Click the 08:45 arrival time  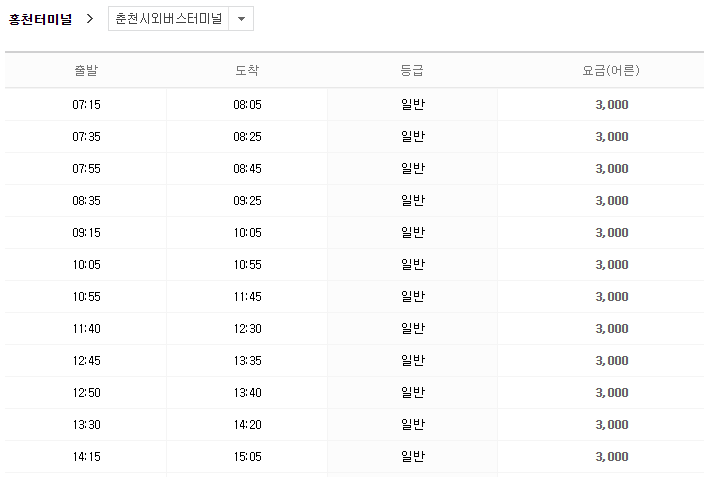(x=247, y=169)
